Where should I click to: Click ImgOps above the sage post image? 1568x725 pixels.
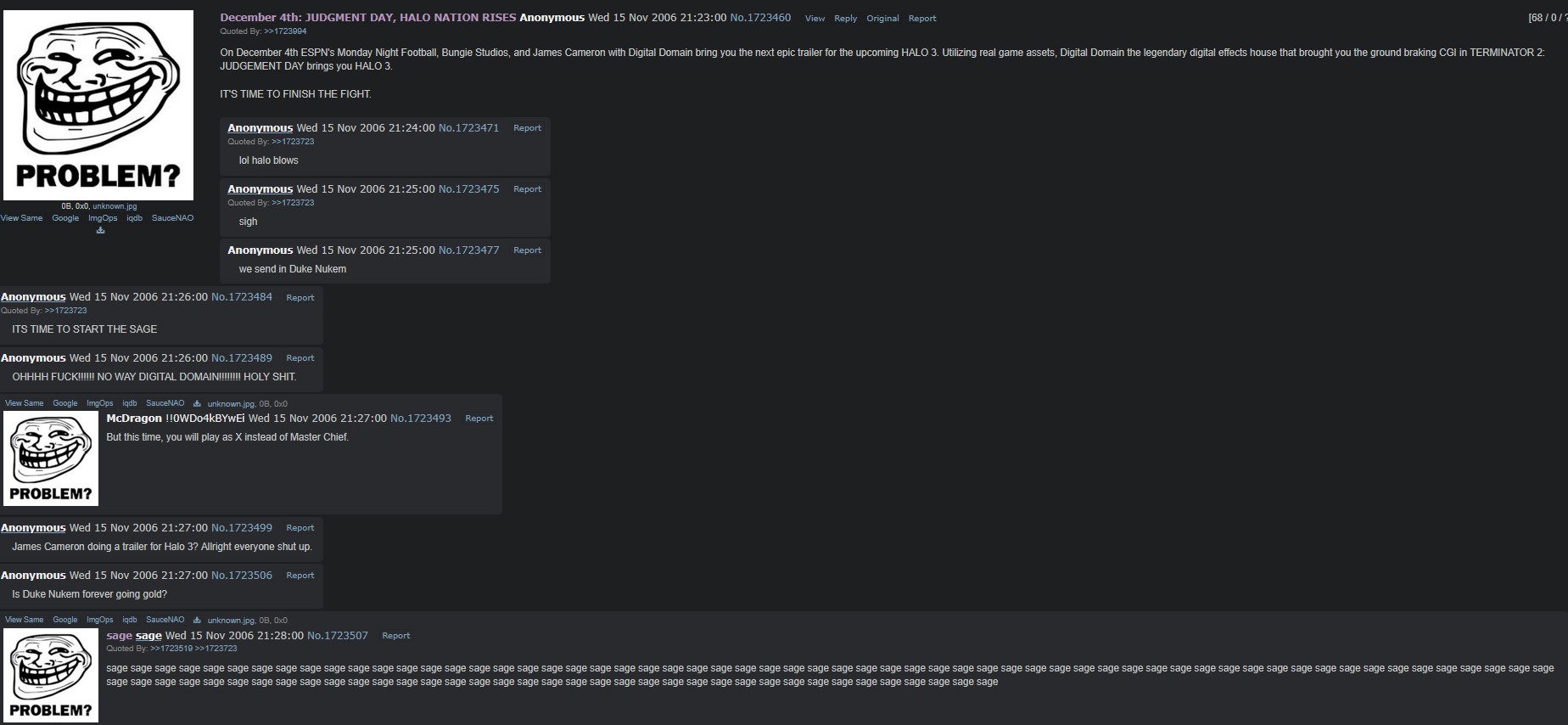[x=99, y=620]
